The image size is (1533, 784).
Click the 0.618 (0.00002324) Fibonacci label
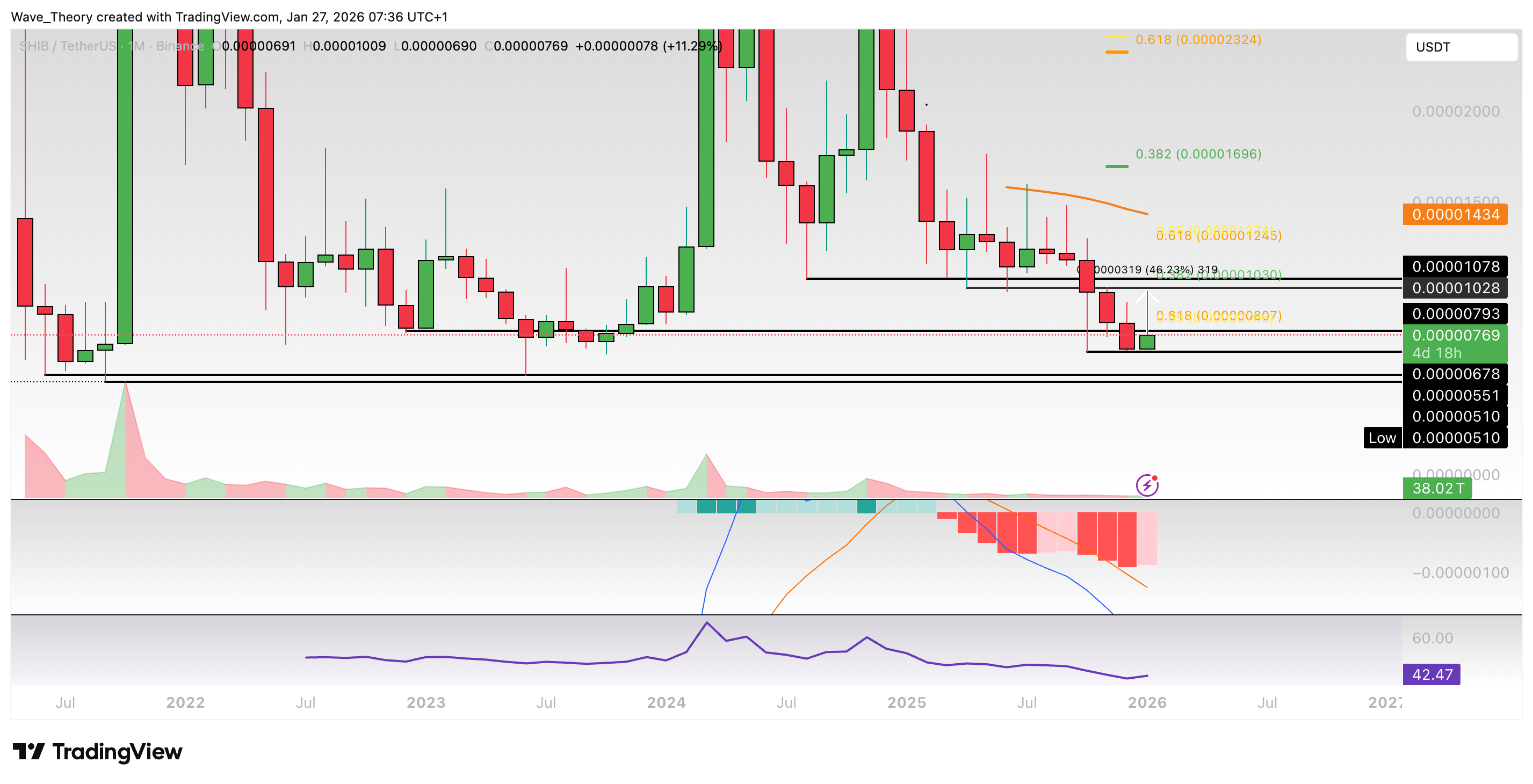click(x=1197, y=40)
